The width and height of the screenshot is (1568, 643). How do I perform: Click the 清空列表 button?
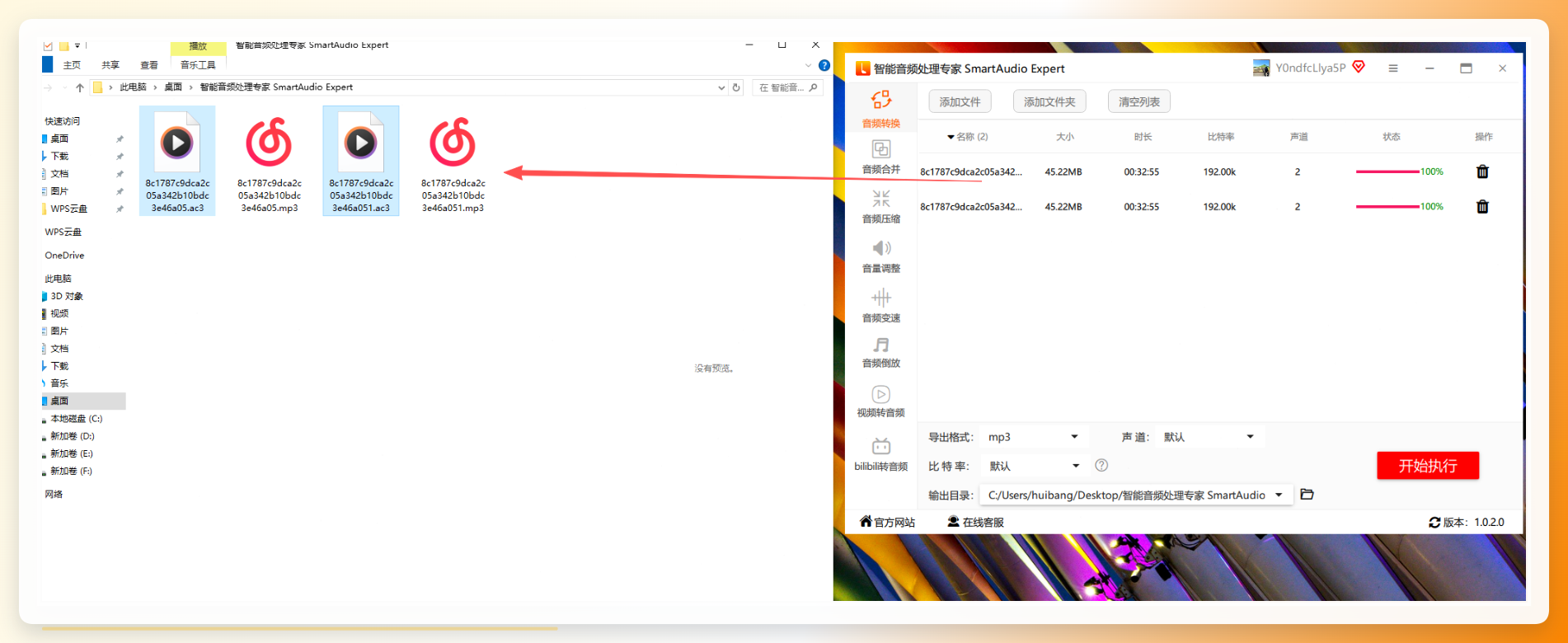point(1139,101)
